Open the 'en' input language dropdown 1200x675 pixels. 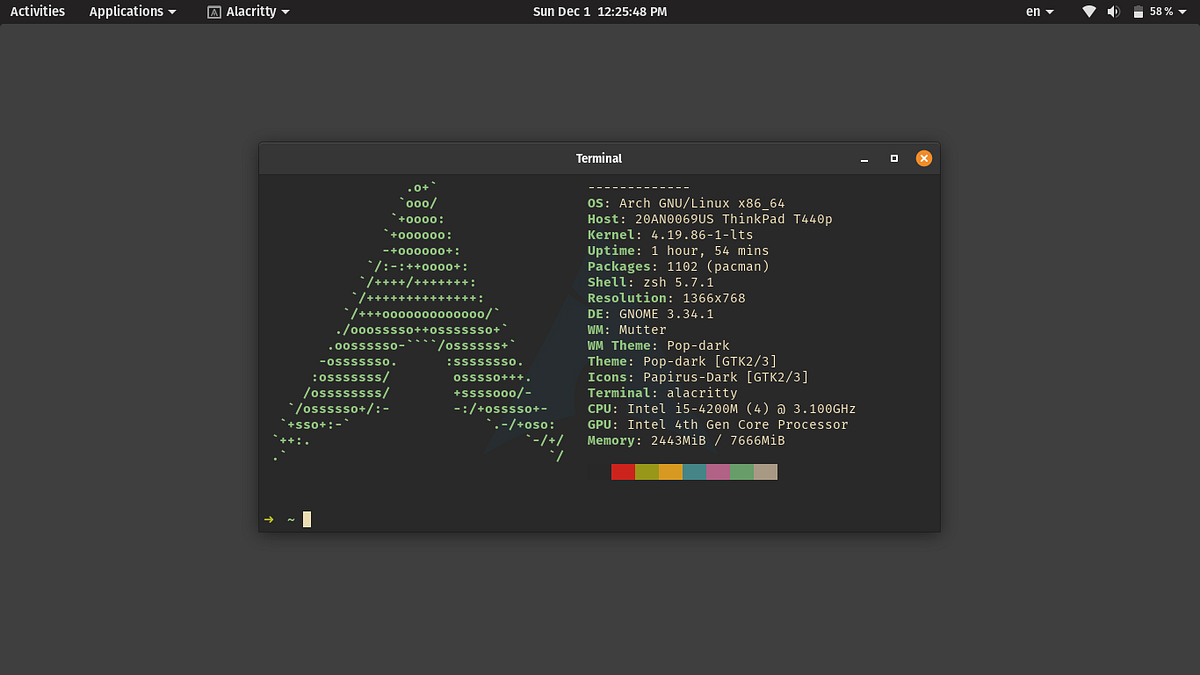[x=1040, y=12]
